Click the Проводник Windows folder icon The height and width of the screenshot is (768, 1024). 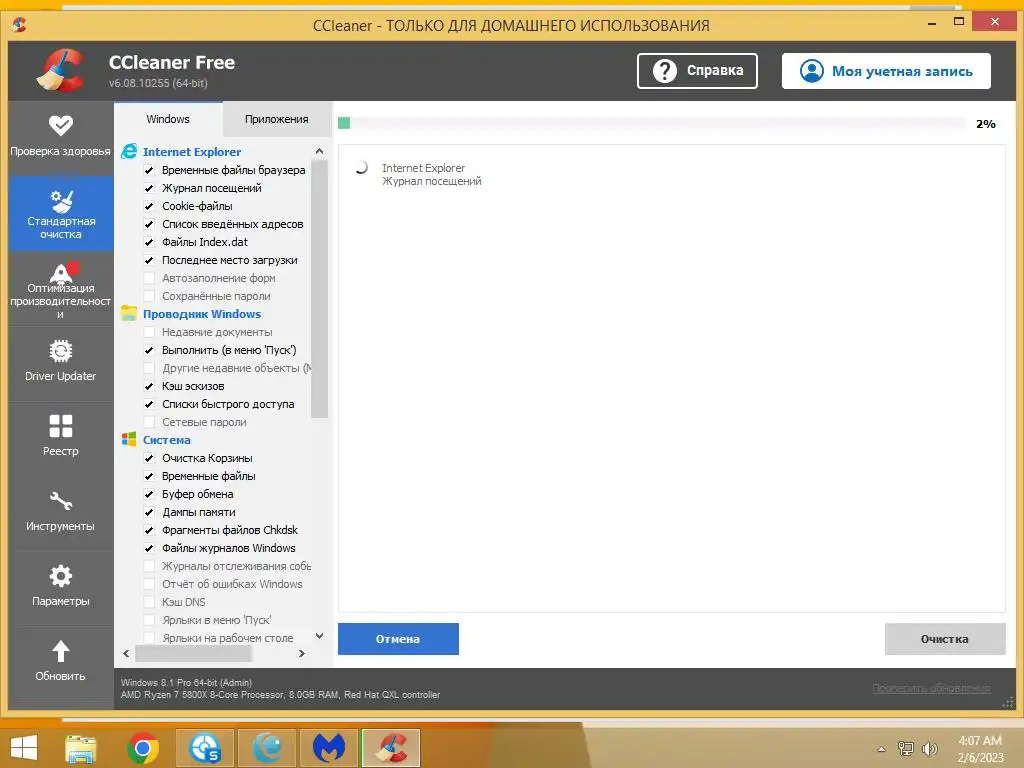(x=129, y=313)
